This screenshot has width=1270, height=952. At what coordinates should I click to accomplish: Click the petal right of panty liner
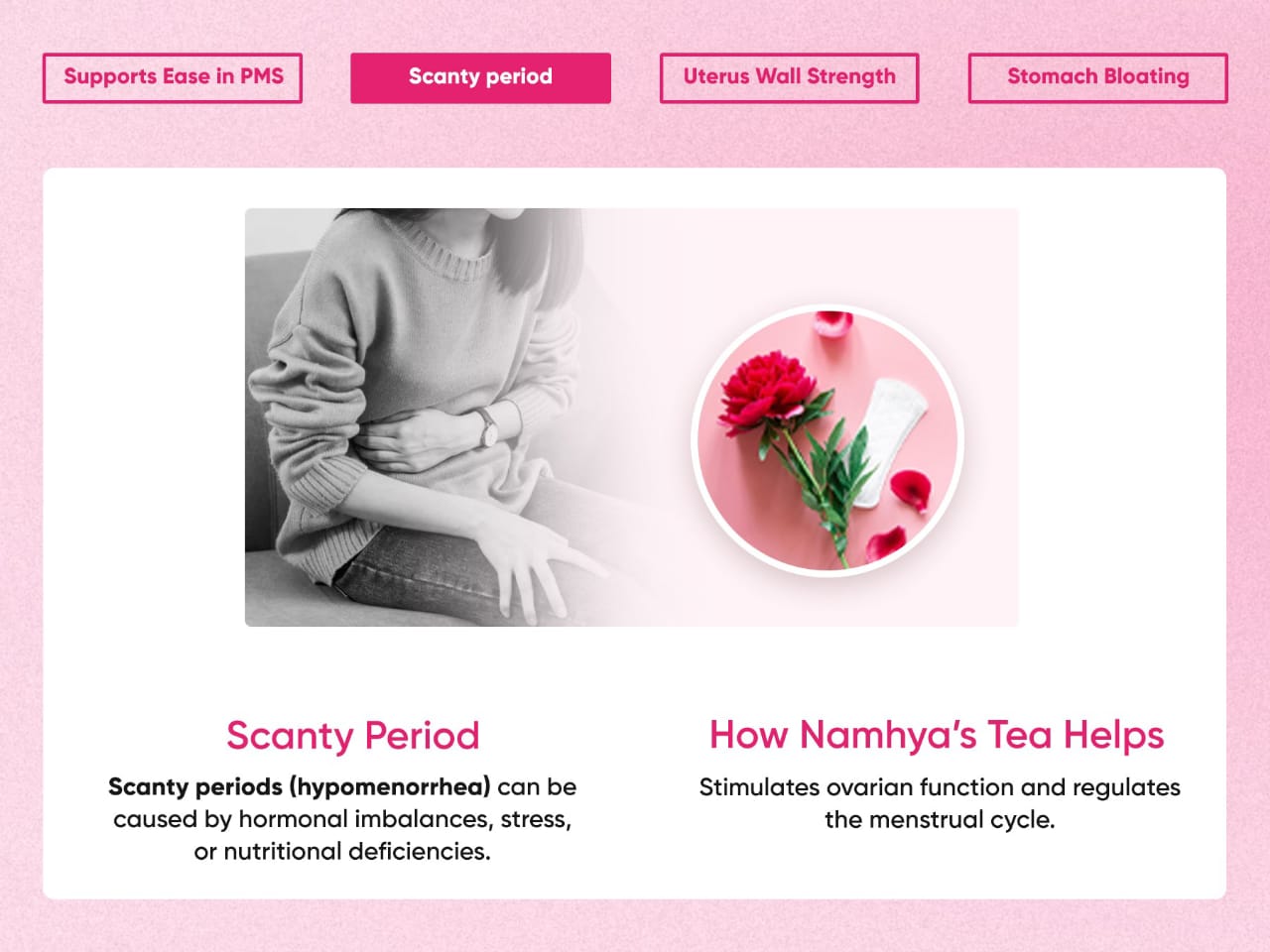pyautogui.click(x=911, y=491)
